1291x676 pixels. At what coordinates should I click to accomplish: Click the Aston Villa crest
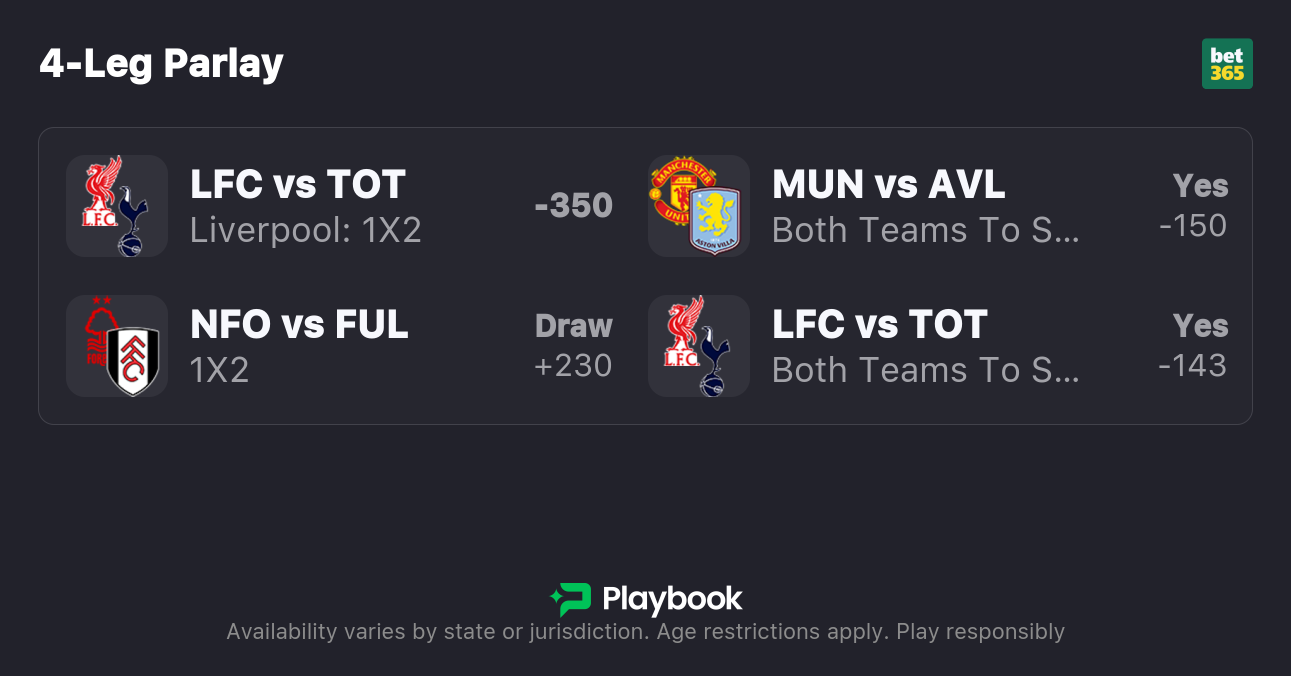(x=715, y=220)
